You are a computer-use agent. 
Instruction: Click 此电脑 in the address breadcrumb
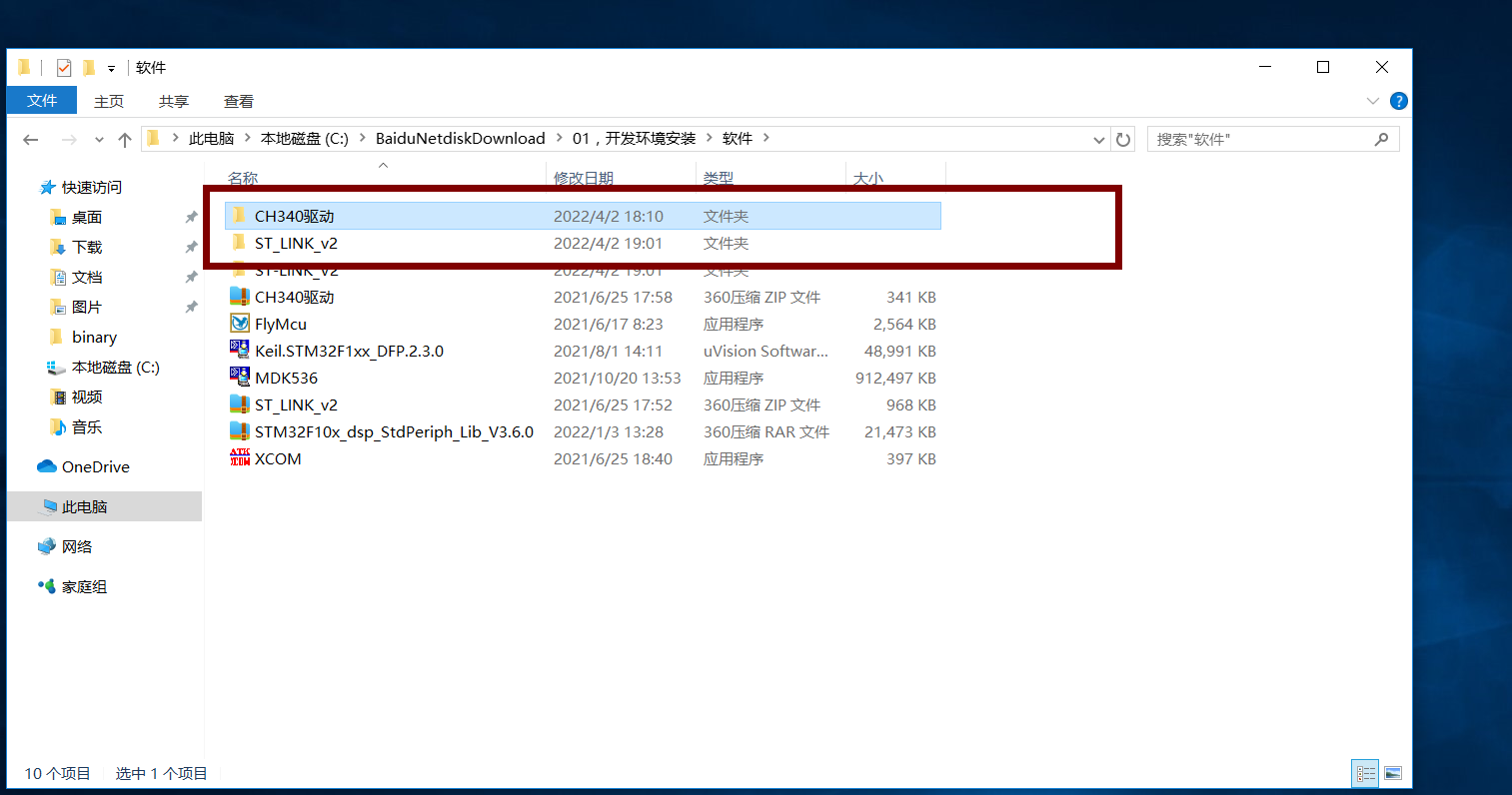[211, 139]
